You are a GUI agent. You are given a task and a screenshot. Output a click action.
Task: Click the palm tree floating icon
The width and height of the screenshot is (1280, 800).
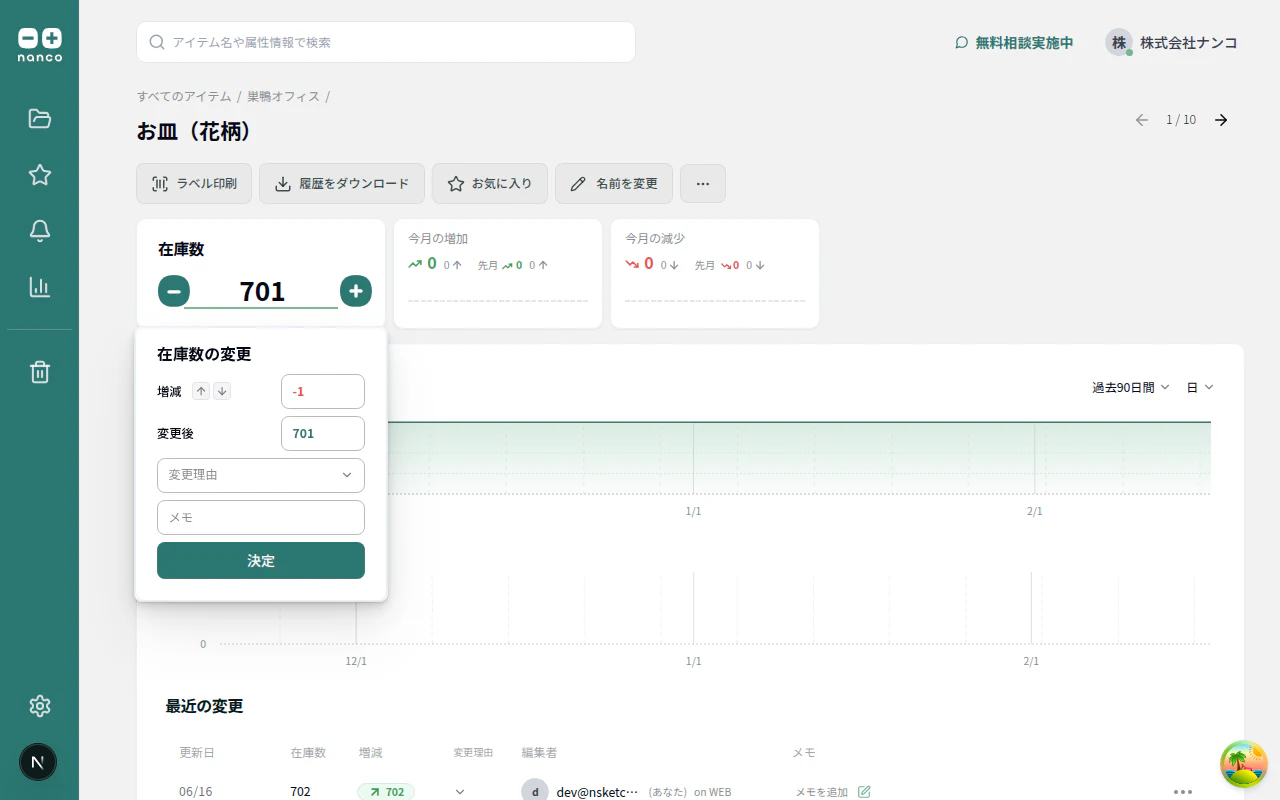pos(1244,764)
